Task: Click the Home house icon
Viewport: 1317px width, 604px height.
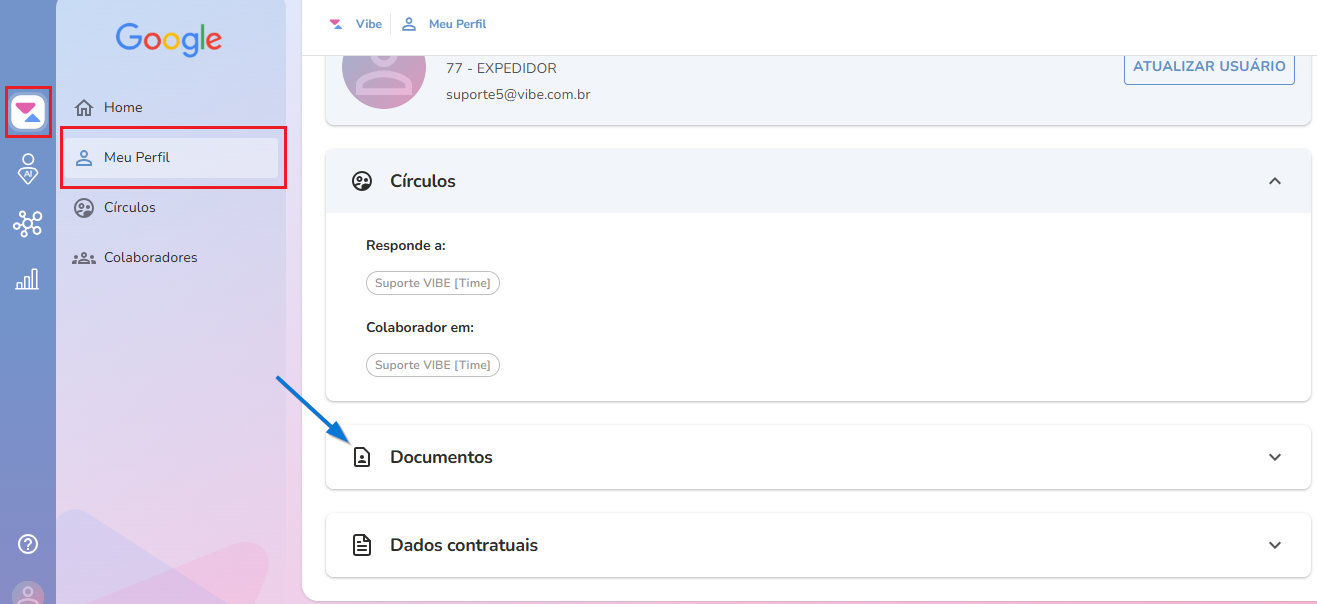Action: [84, 107]
